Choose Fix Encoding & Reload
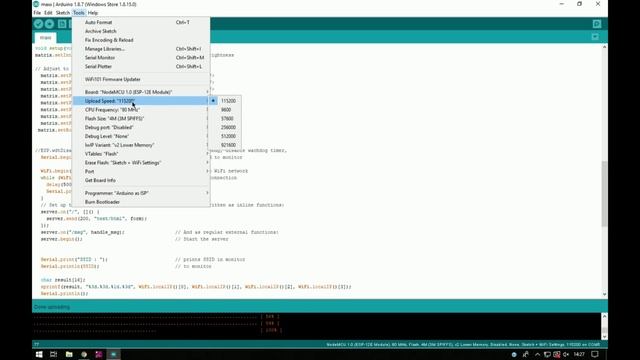The width and height of the screenshot is (640, 360). 141,40
